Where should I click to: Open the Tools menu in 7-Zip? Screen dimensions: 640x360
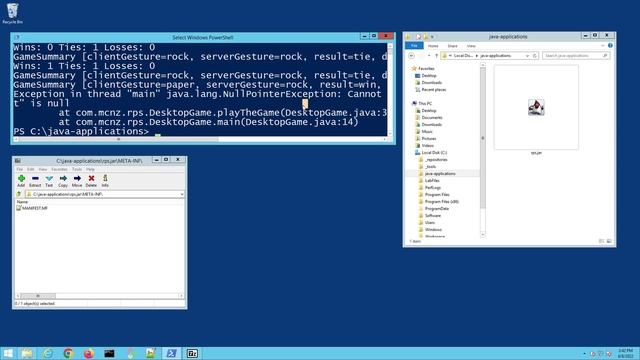click(77, 169)
